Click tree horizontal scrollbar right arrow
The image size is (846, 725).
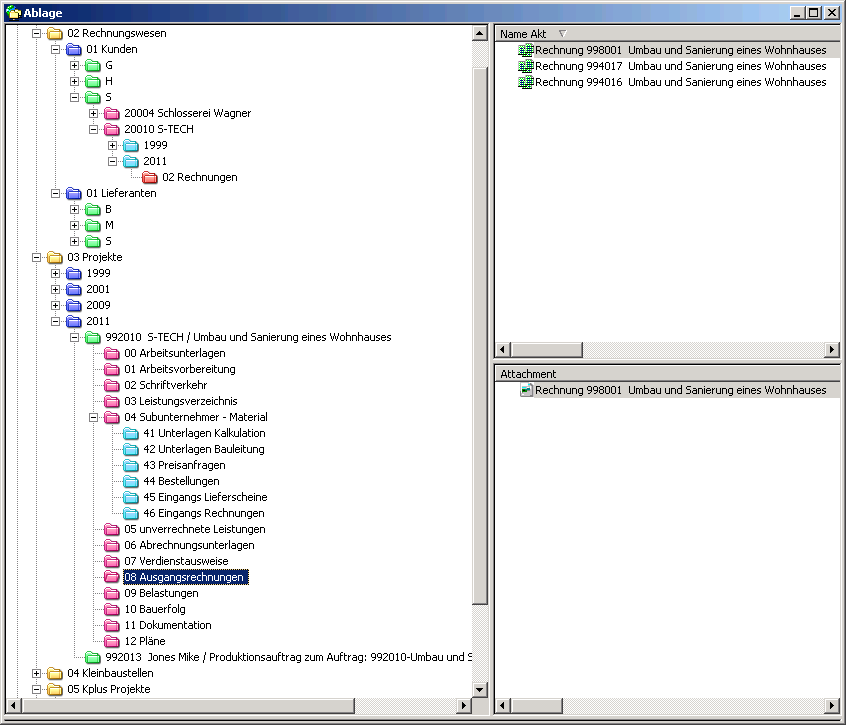tap(464, 705)
